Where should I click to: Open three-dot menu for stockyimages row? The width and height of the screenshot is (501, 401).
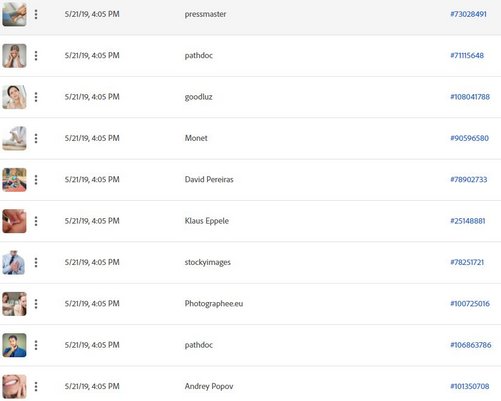coord(36,262)
